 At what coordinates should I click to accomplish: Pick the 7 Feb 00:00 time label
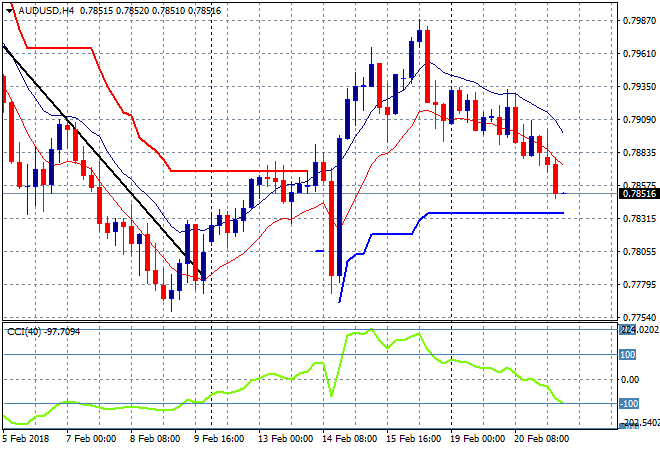pos(88,439)
